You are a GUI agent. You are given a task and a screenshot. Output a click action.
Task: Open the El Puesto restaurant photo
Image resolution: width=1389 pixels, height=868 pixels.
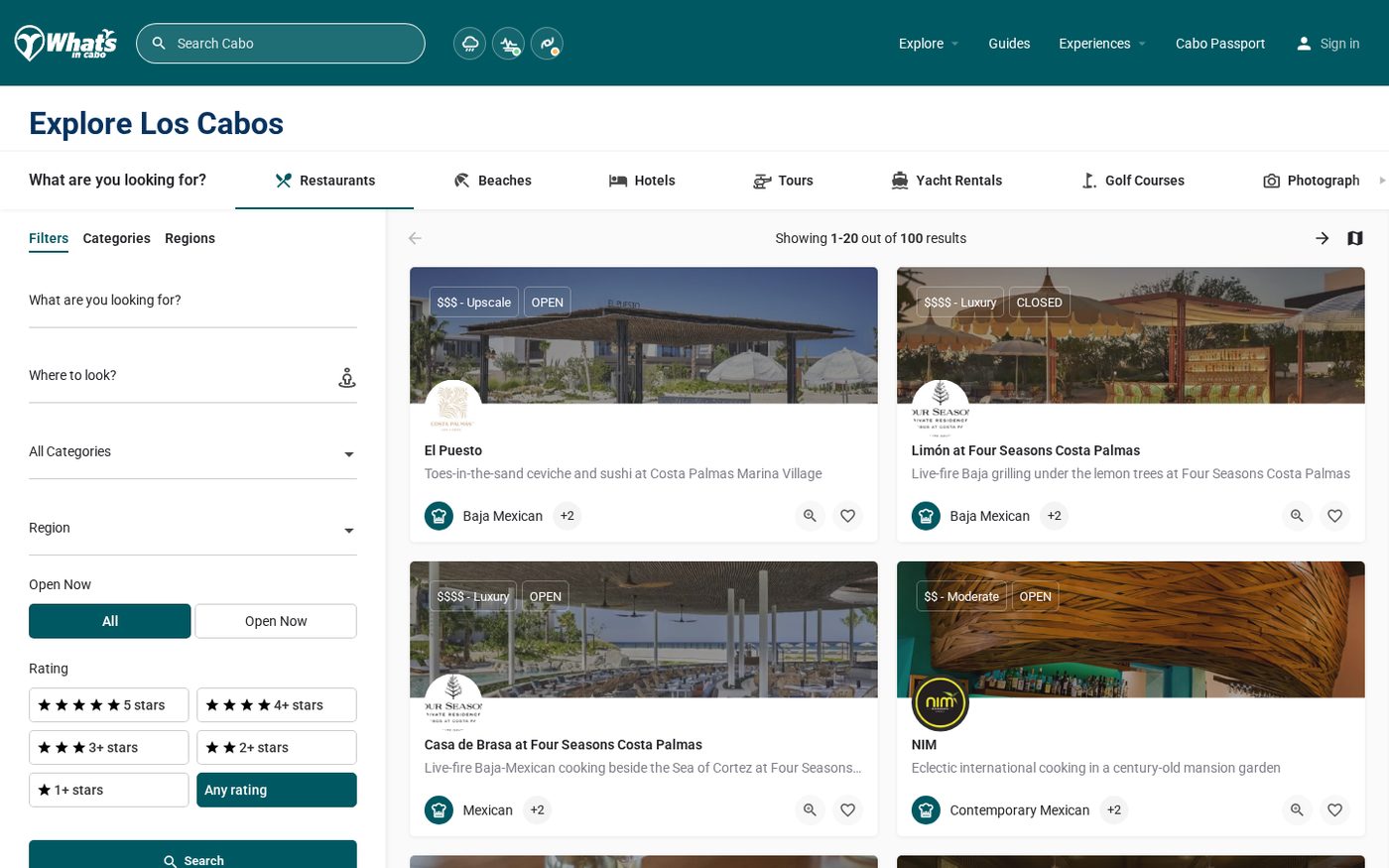click(644, 335)
